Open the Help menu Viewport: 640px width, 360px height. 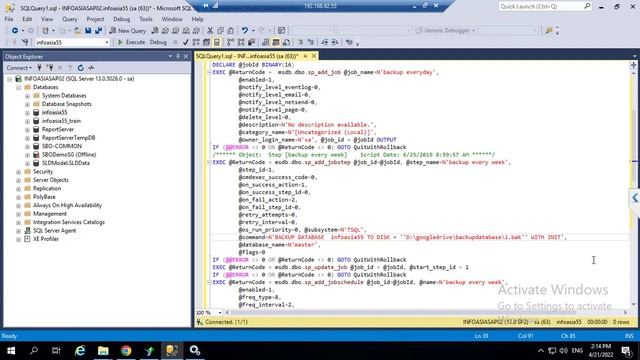click(198, 19)
